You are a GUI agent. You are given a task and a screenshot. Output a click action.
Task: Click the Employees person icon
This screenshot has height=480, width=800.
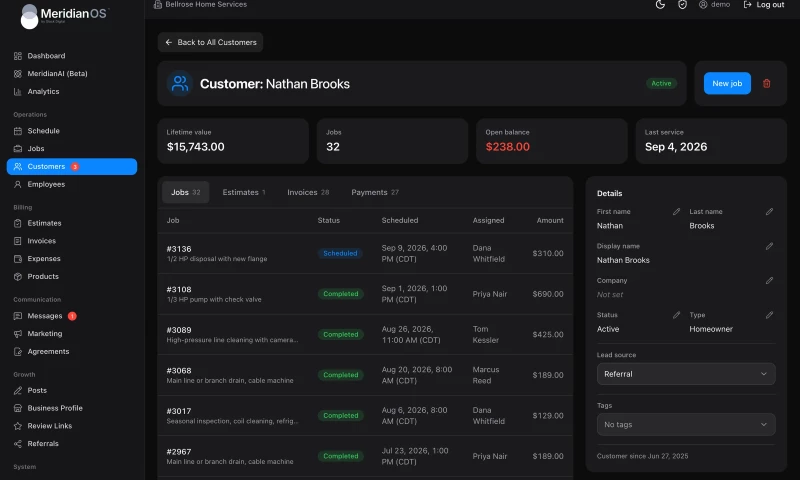(x=18, y=184)
